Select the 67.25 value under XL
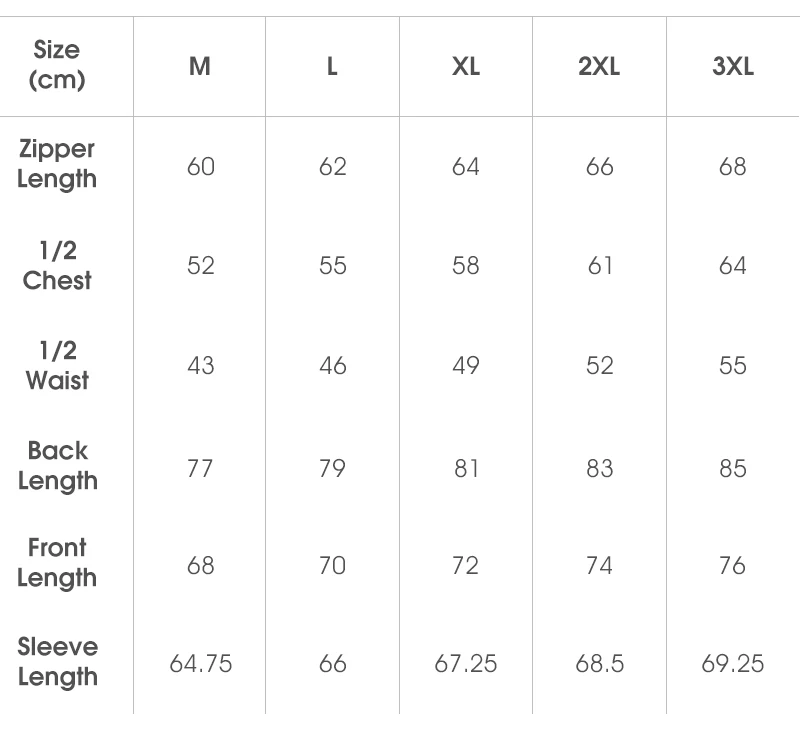 [465, 664]
